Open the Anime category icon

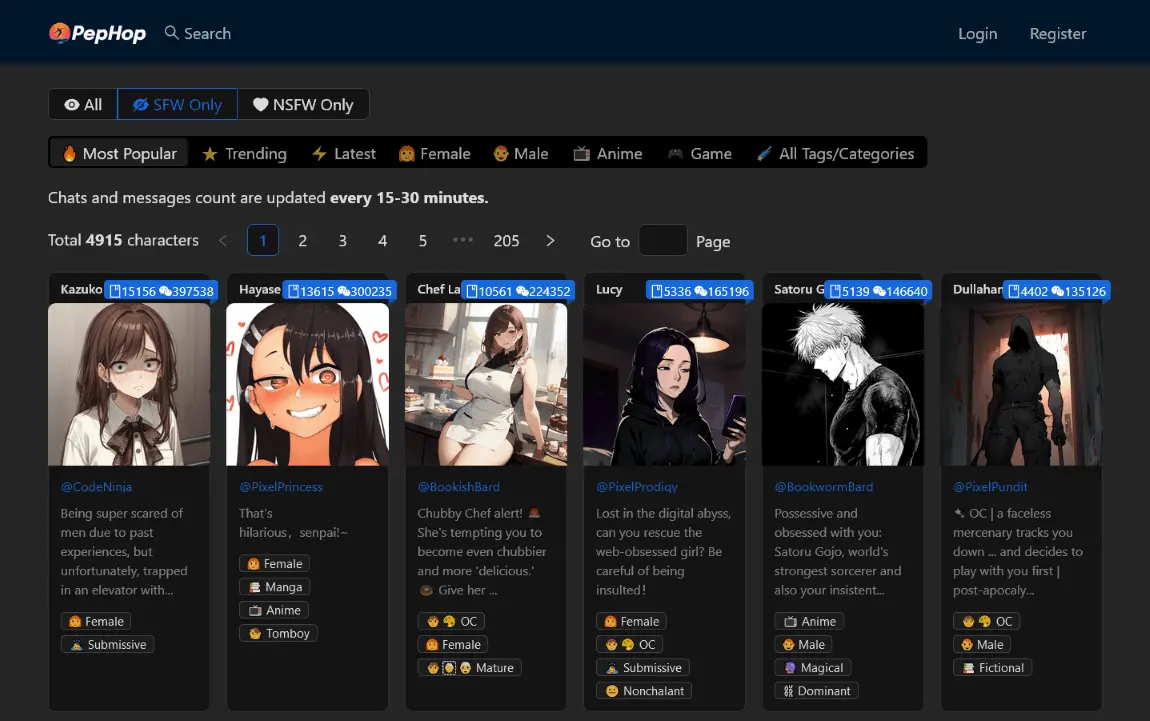point(583,153)
